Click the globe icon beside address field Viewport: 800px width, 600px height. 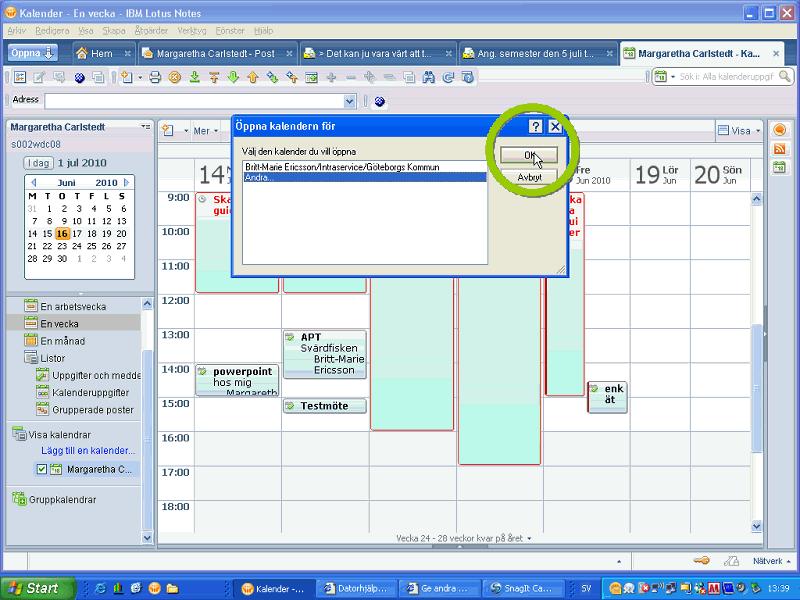[x=379, y=102]
